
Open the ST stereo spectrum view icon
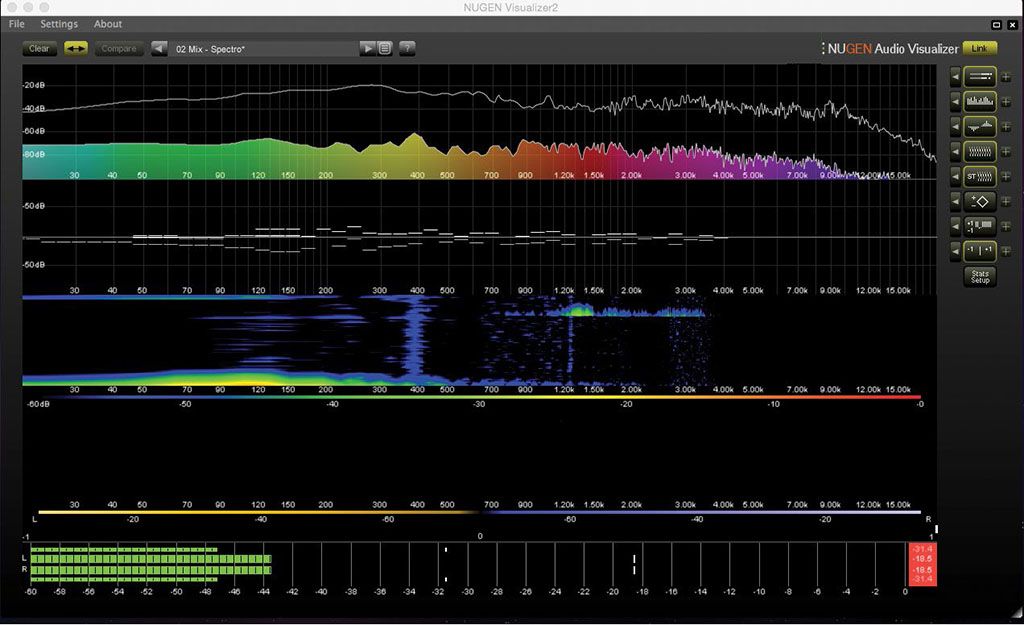pyautogui.click(x=978, y=176)
